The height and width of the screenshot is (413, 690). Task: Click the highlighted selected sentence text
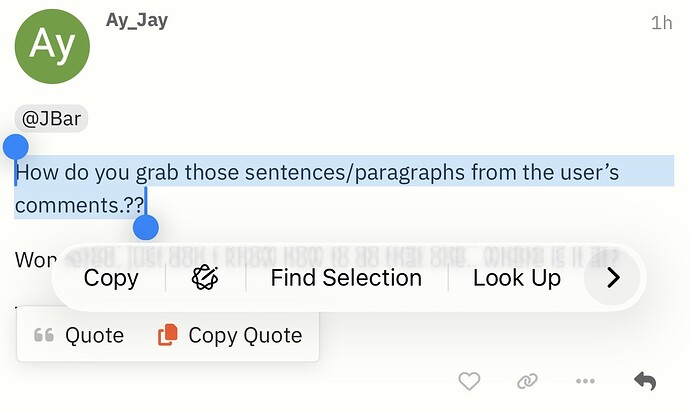[320, 173]
